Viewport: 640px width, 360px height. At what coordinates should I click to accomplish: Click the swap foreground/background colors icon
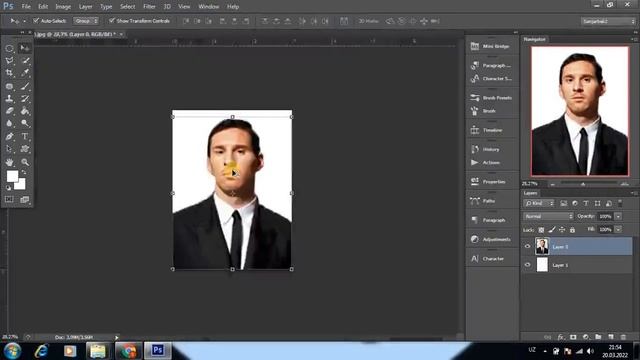(x=24, y=173)
